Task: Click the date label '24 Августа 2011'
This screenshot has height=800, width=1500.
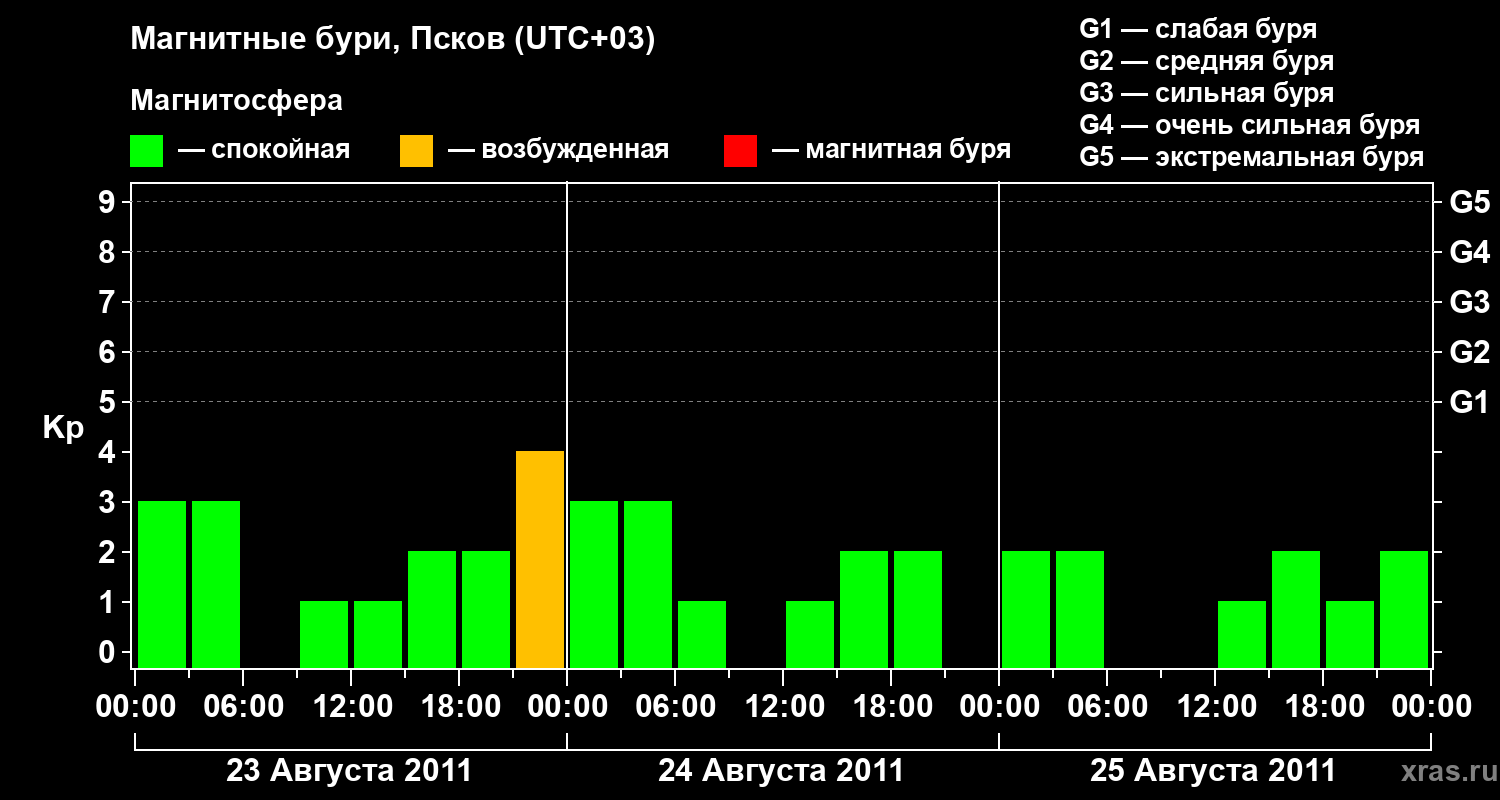Action: pyautogui.click(x=780, y=771)
